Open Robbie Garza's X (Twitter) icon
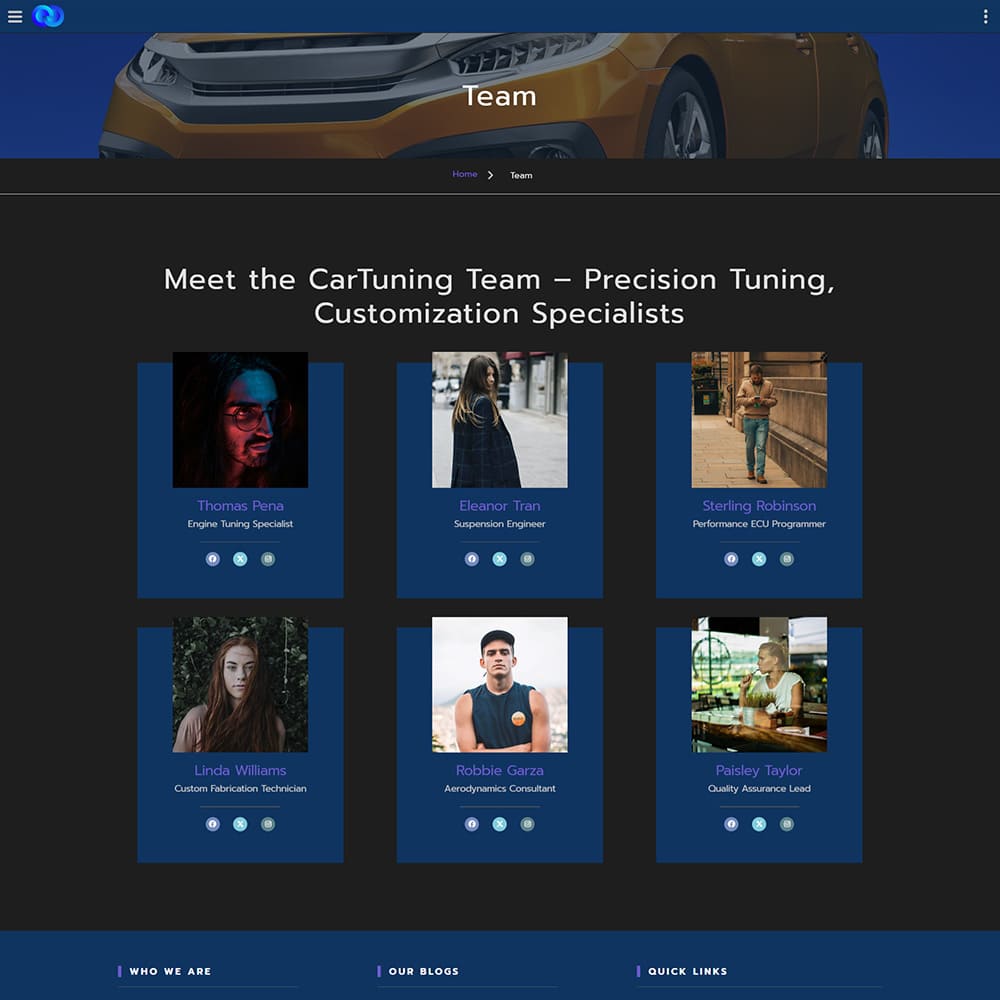 coord(499,824)
